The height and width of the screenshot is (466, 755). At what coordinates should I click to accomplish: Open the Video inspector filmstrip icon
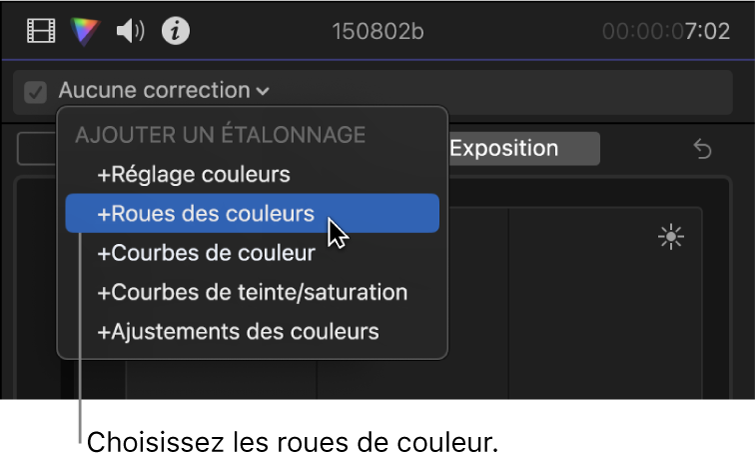[42, 32]
